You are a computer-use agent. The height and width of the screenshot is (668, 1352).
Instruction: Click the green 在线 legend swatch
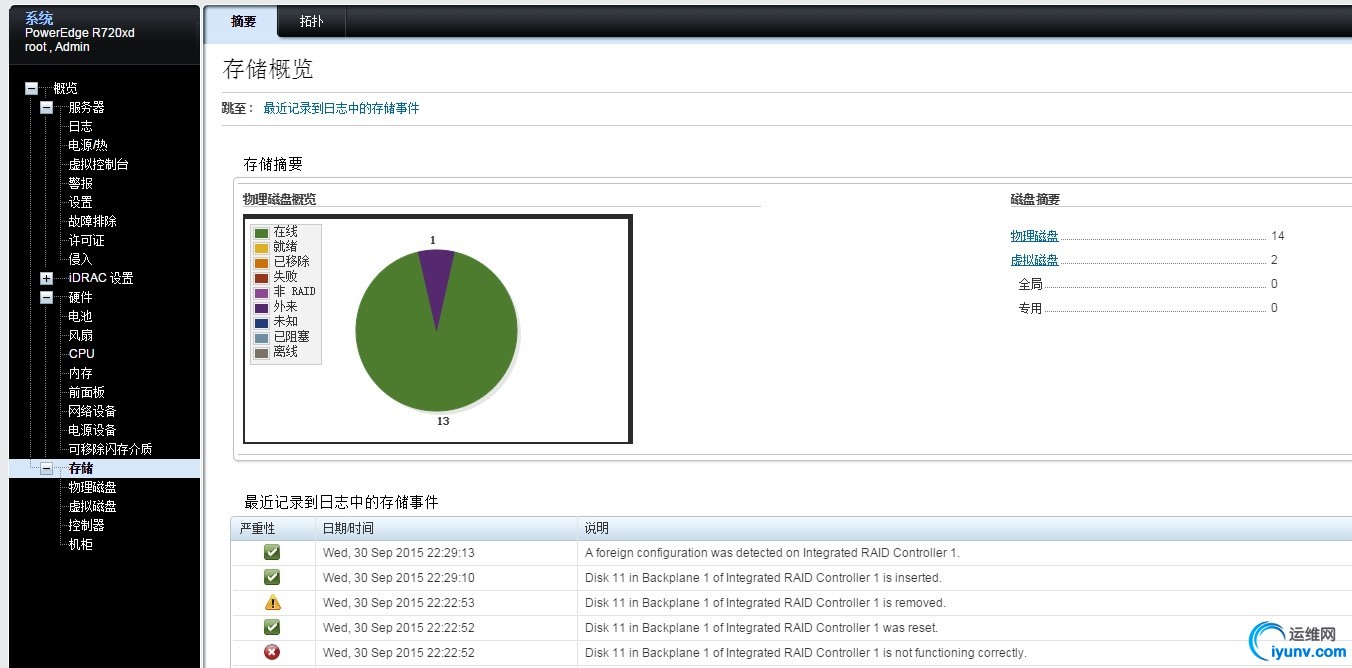[261, 232]
